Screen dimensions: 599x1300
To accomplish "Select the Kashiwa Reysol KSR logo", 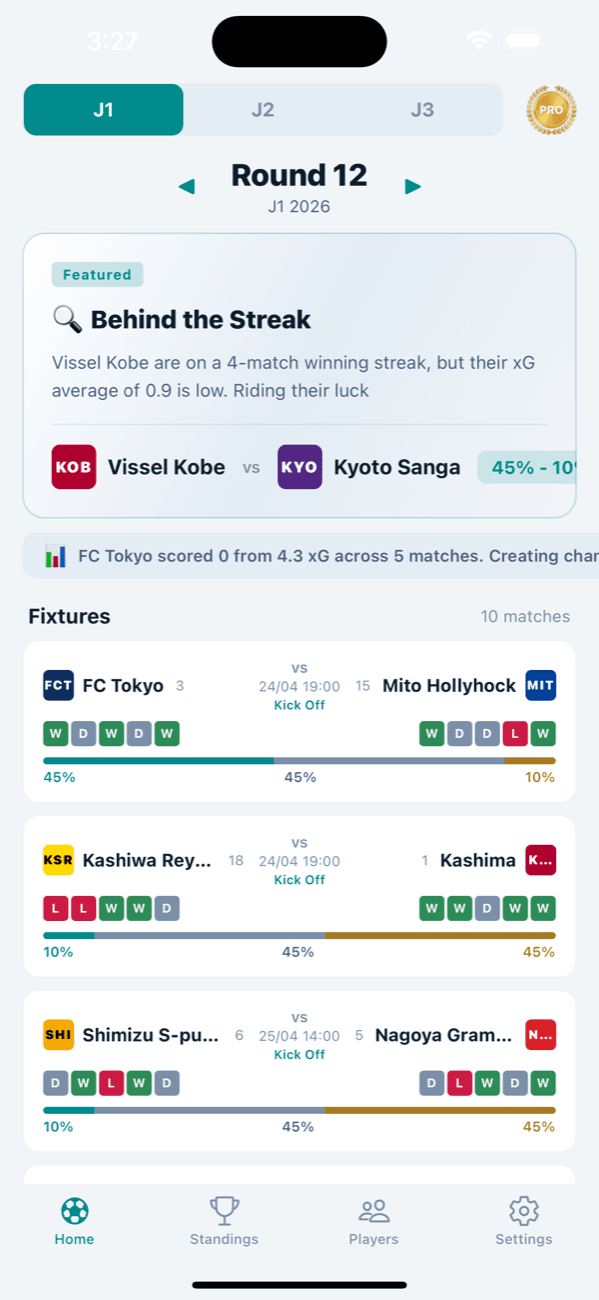I will (x=58, y=860).
